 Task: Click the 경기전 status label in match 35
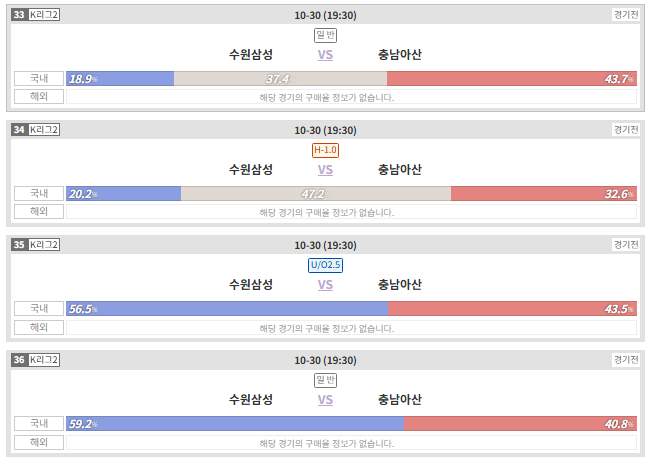point(626,245)
